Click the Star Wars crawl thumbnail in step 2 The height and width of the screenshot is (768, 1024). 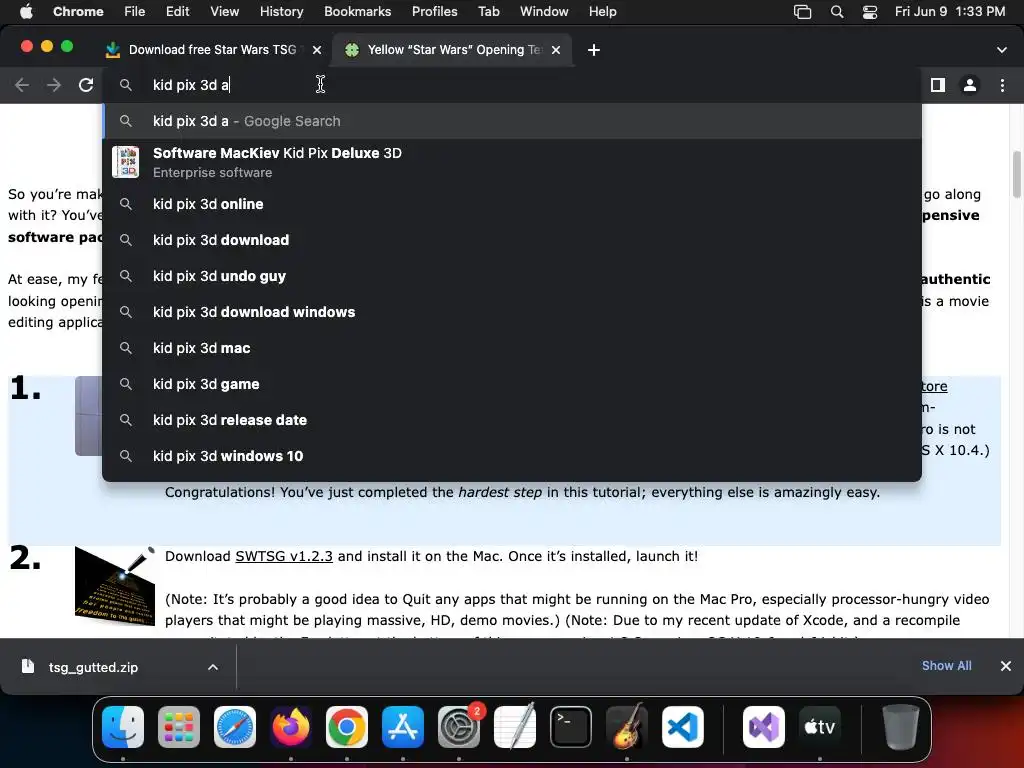pos(115,586)
